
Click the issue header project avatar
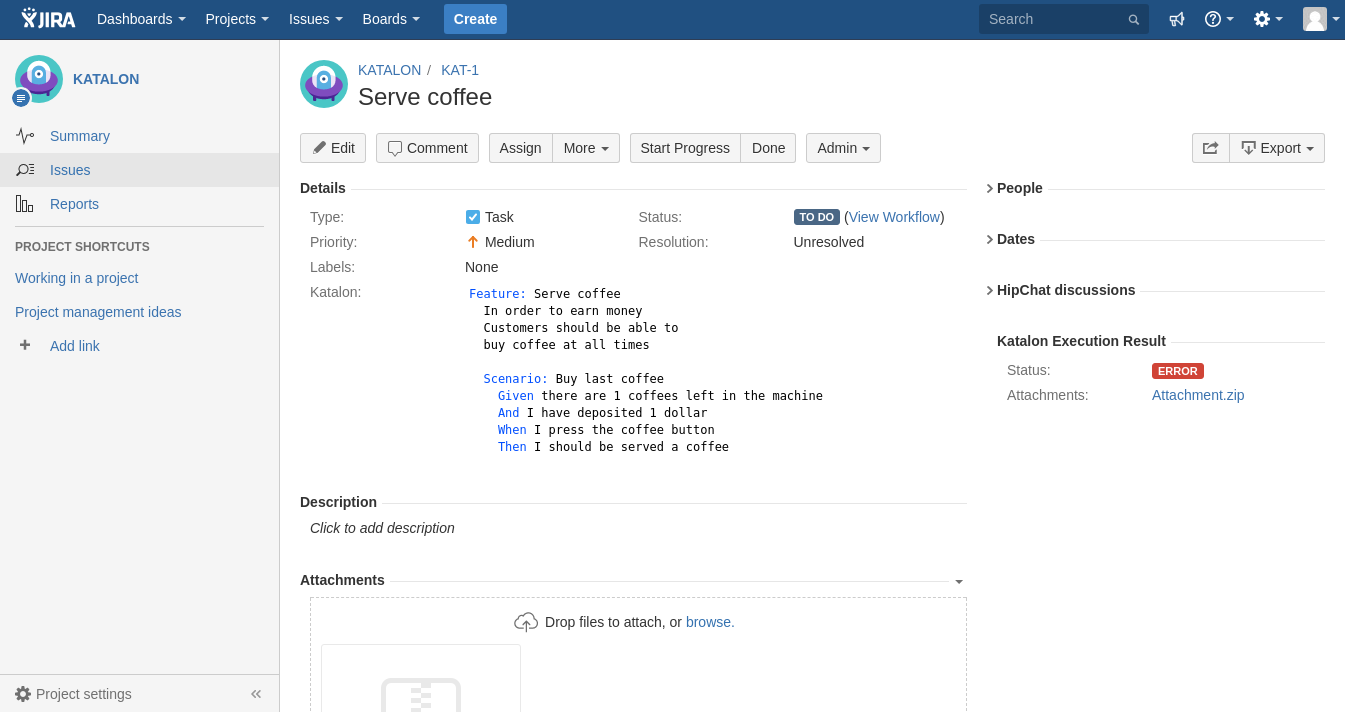point(324,84)
